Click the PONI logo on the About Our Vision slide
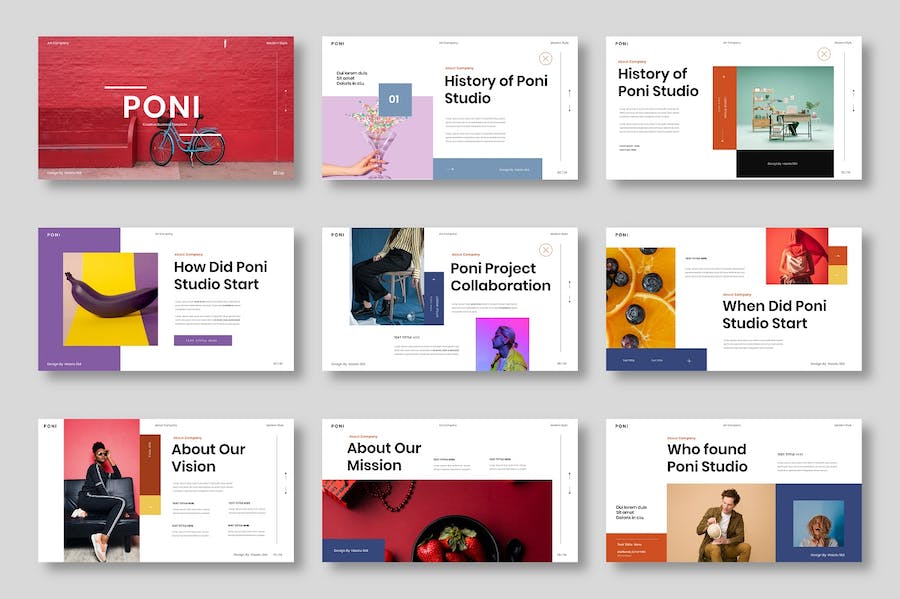This screenshot has width=900, height=599. 50,426
